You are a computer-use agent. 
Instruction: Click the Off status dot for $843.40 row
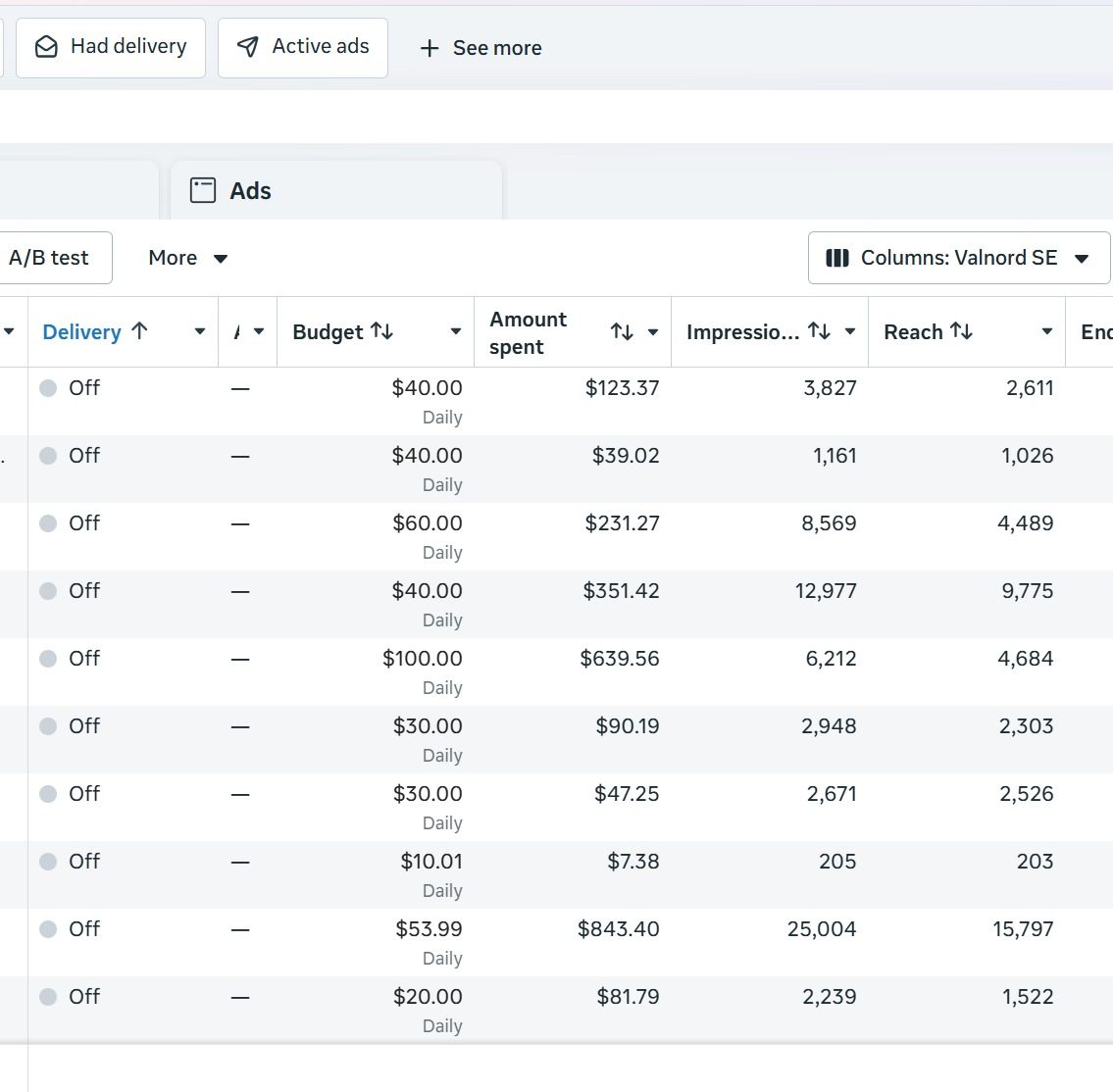47,929
